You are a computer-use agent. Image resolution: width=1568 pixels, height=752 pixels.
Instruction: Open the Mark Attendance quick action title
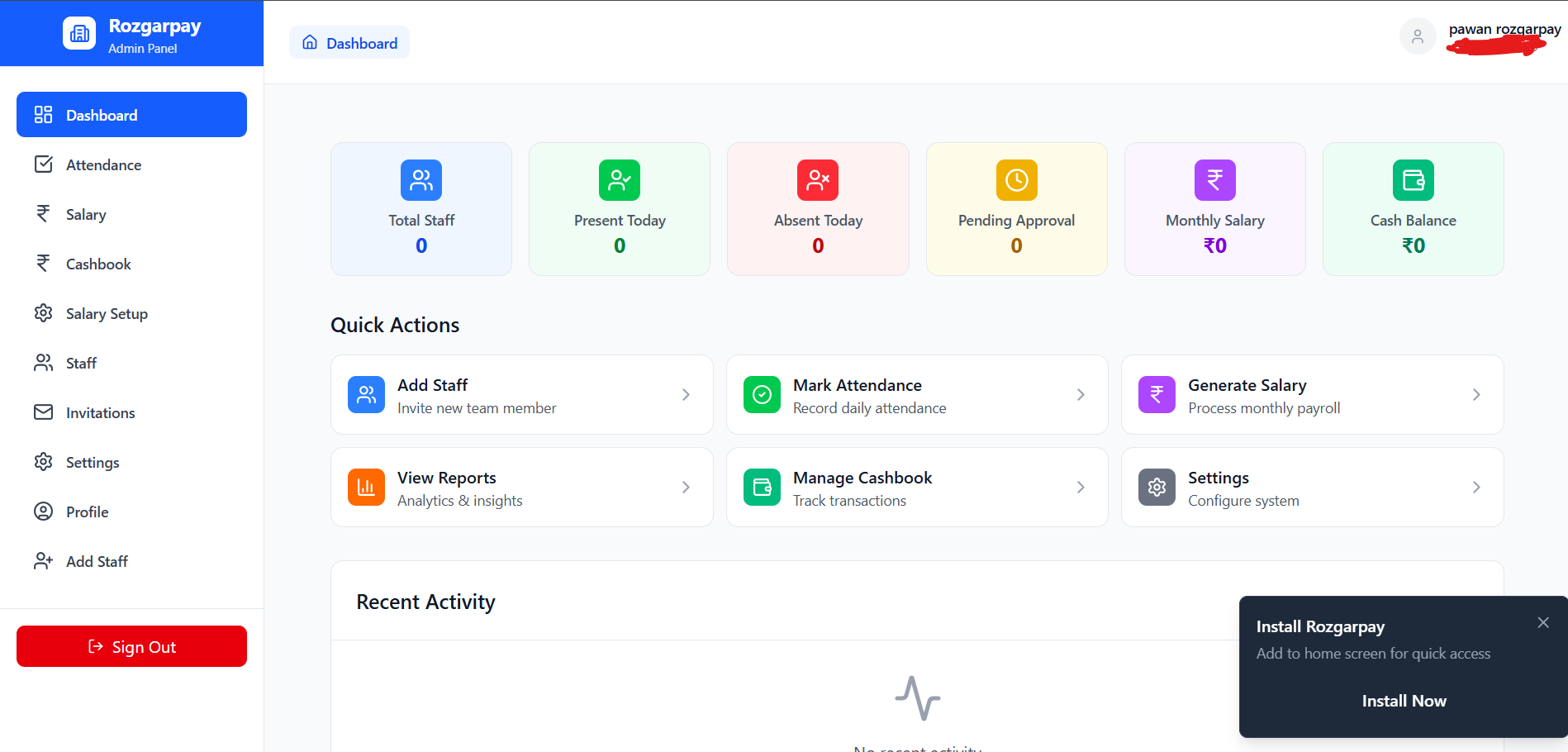click(858, 385)
